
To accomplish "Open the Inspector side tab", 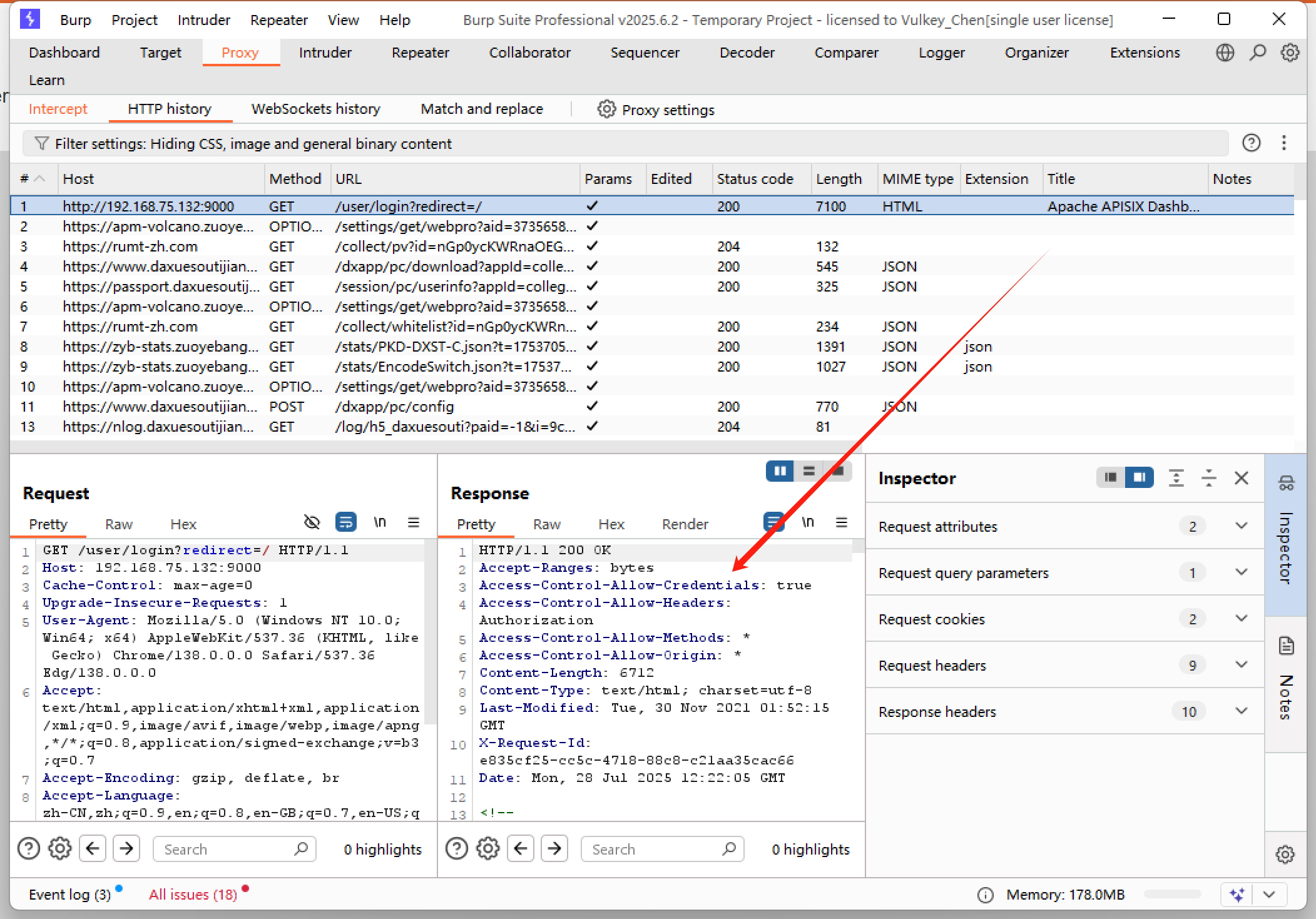I will tap(1285, 535).
